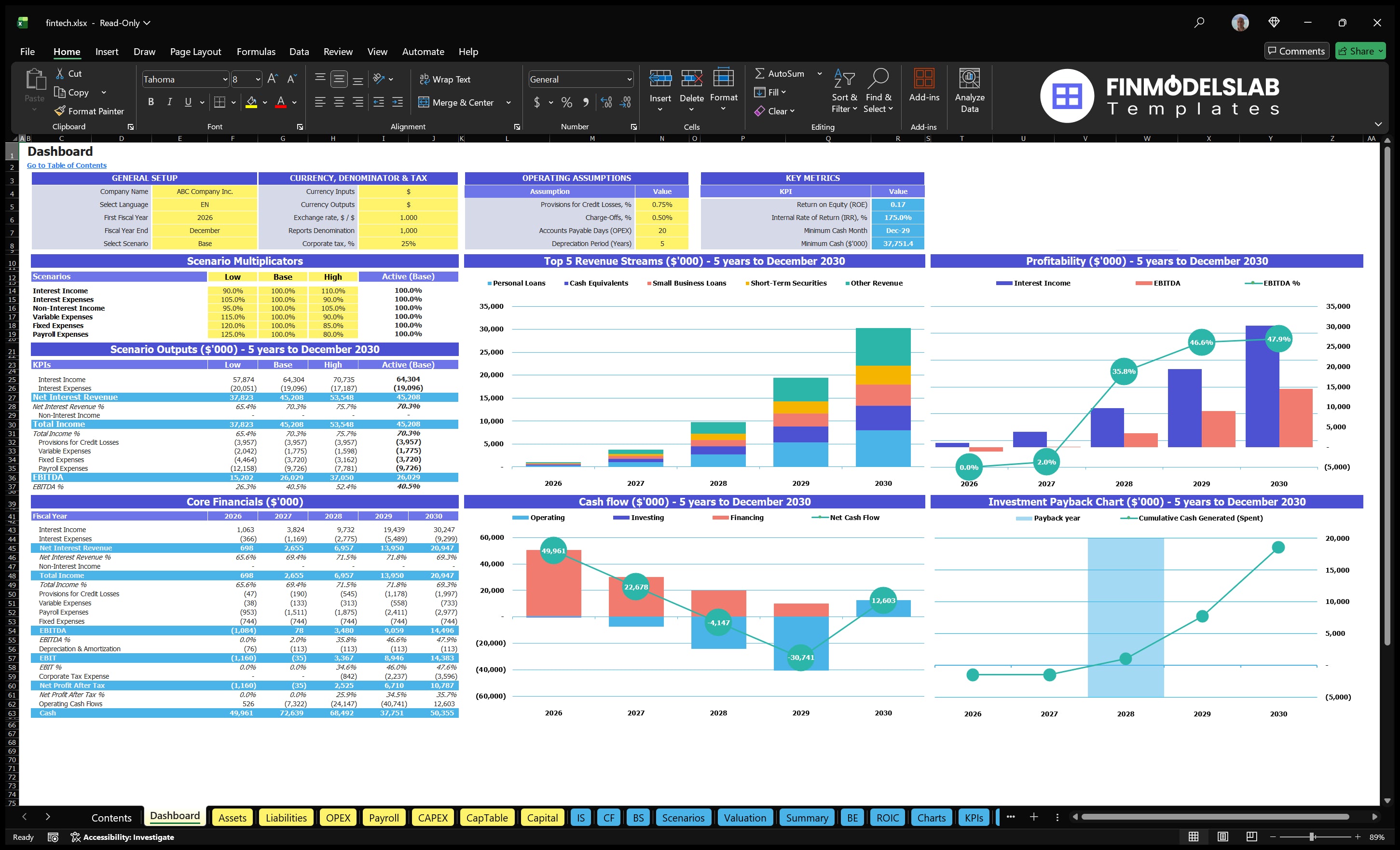1400x850 pixels.
Task: Expand the Number Format dropdown showing General
Action: 628,79
